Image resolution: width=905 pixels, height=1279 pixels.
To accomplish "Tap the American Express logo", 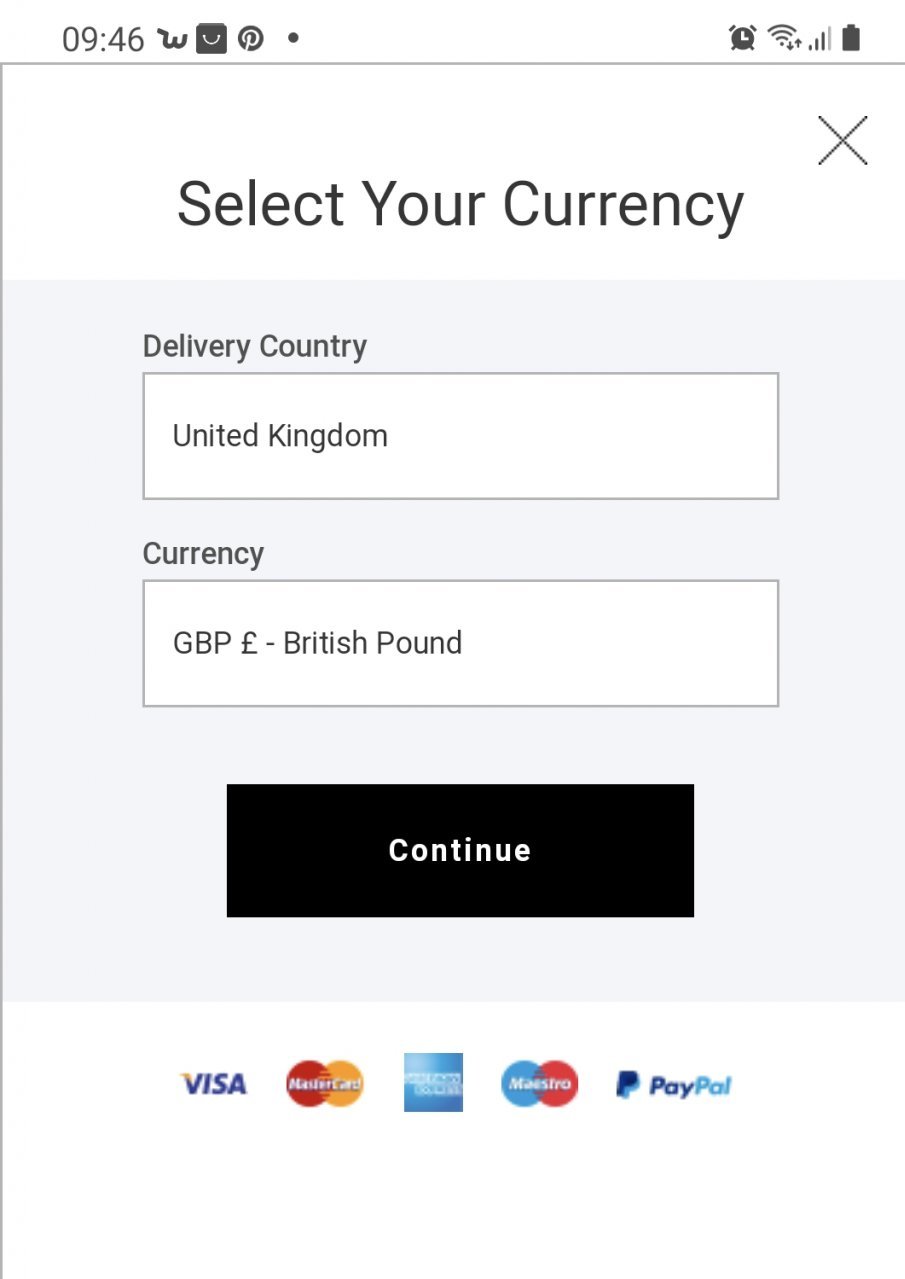I will click(433, 1082).
